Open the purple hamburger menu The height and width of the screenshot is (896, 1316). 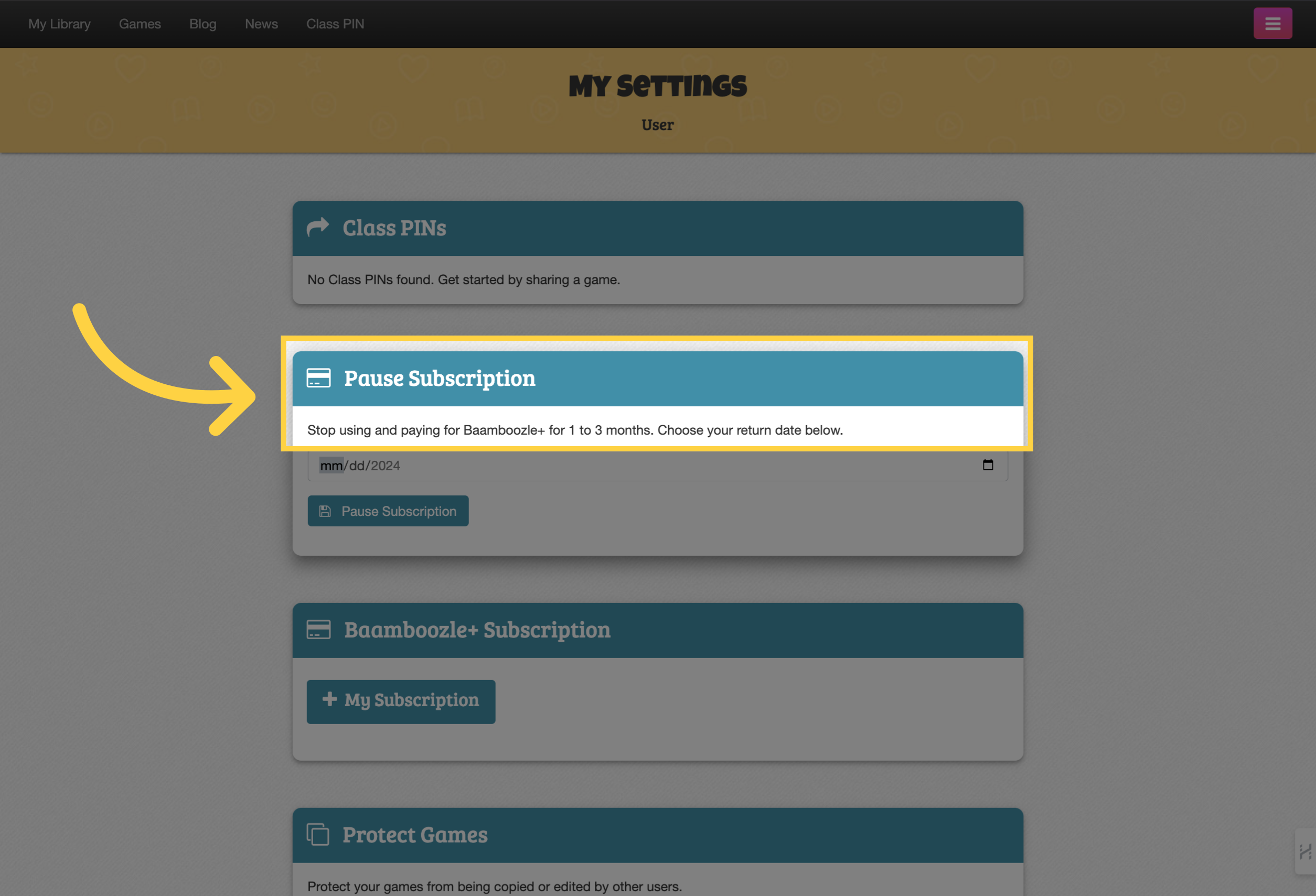point(1272,23)
